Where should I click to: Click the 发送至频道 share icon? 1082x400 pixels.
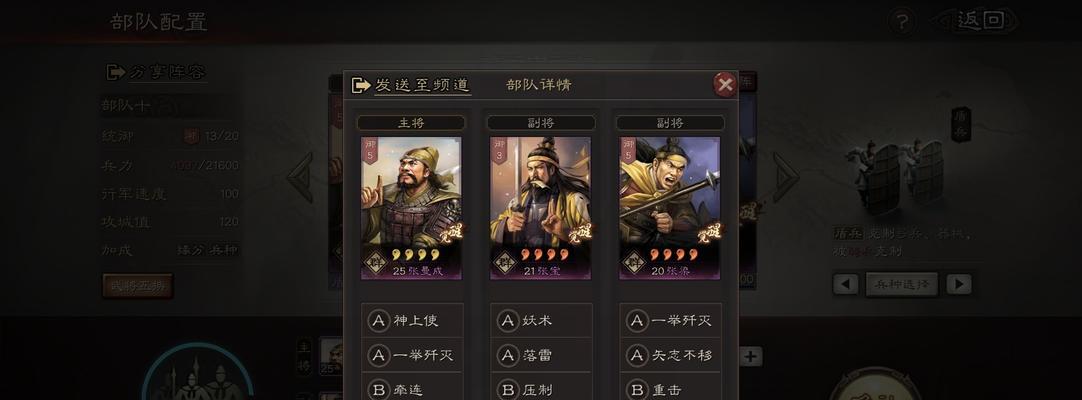[x=361, y=85]
